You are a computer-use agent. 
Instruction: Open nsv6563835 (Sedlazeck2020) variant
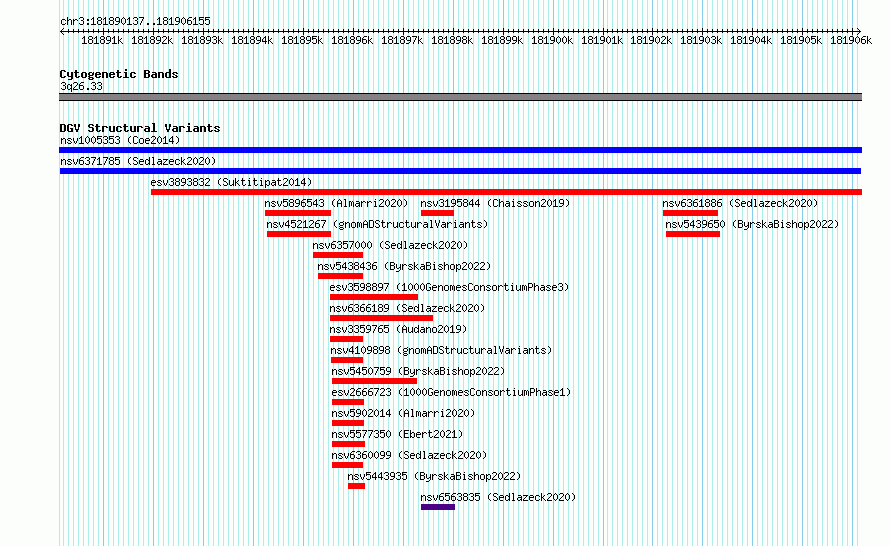tap(498, 497)
